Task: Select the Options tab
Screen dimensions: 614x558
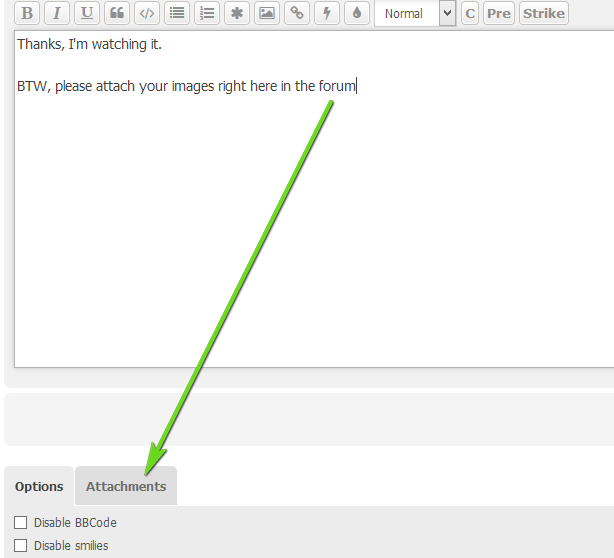Action: click(39, 487)
